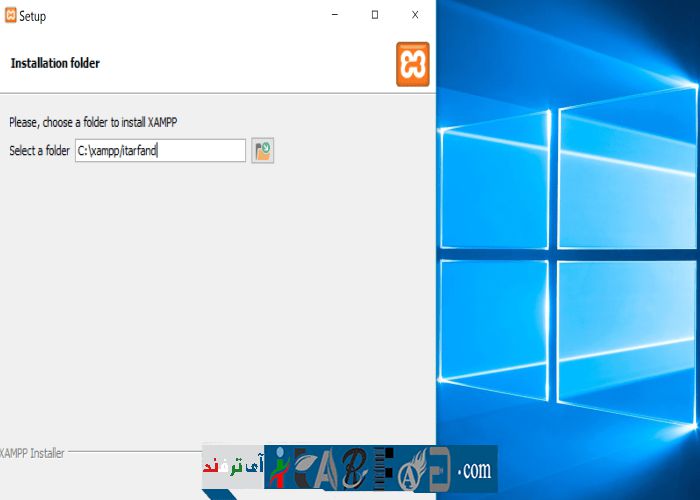
Task: Focus the installation folder path field
Action: (x=160, y=151)
